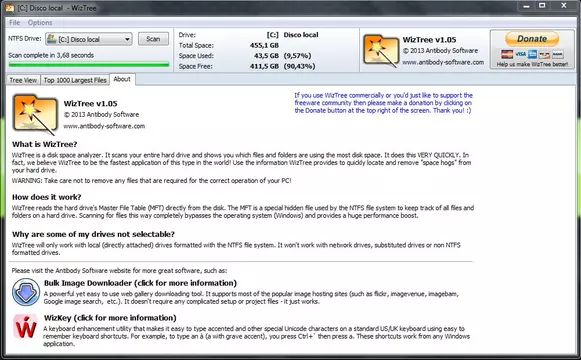Open the Bulk Image Downloader icon

26,292
